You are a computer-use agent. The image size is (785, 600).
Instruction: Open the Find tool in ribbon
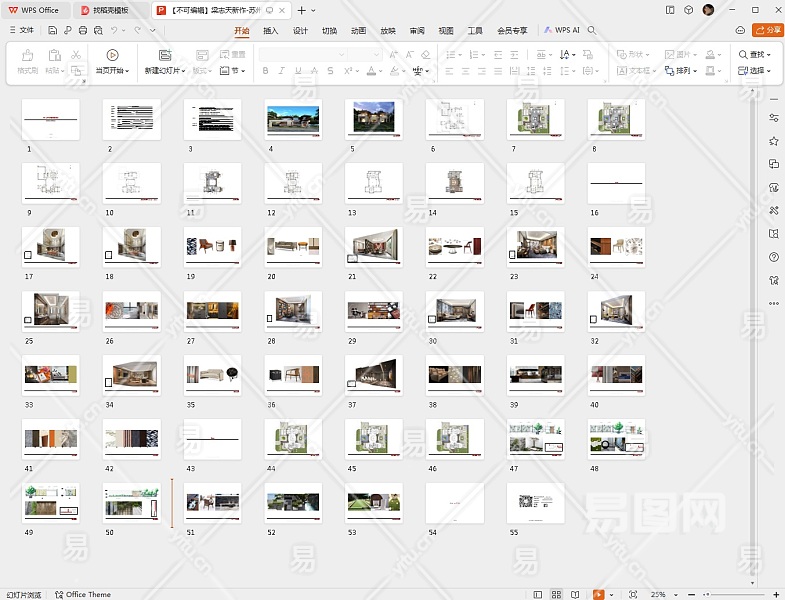[x=754, y=55]
